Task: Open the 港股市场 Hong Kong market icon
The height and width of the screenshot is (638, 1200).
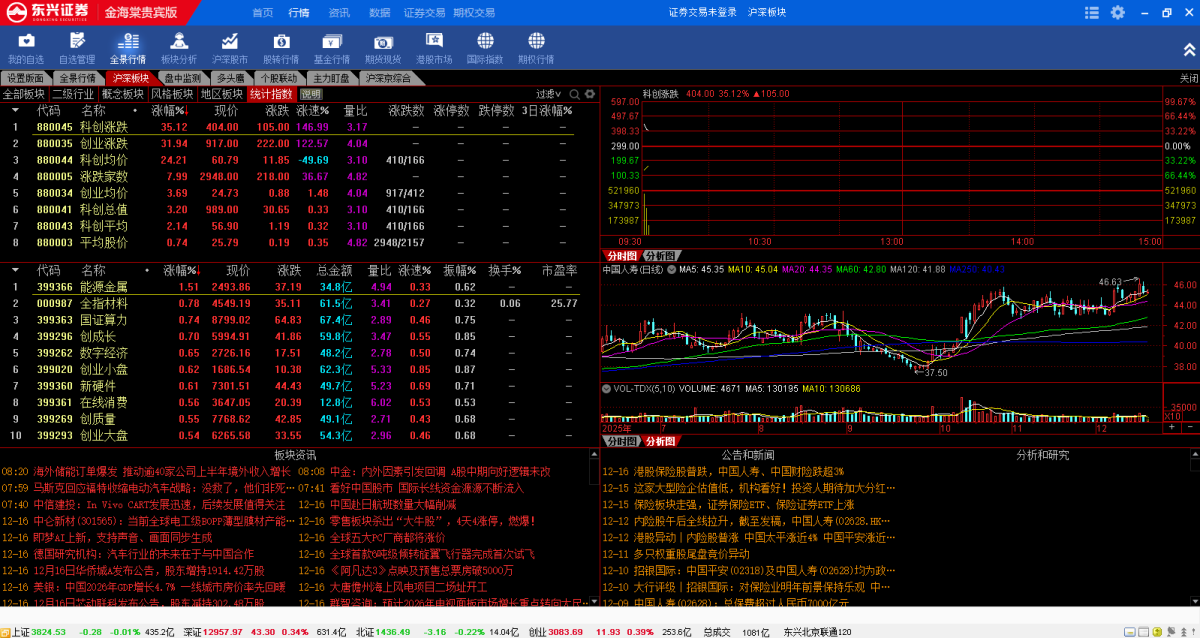Action: pyautogui.click(x=433, y=45)
